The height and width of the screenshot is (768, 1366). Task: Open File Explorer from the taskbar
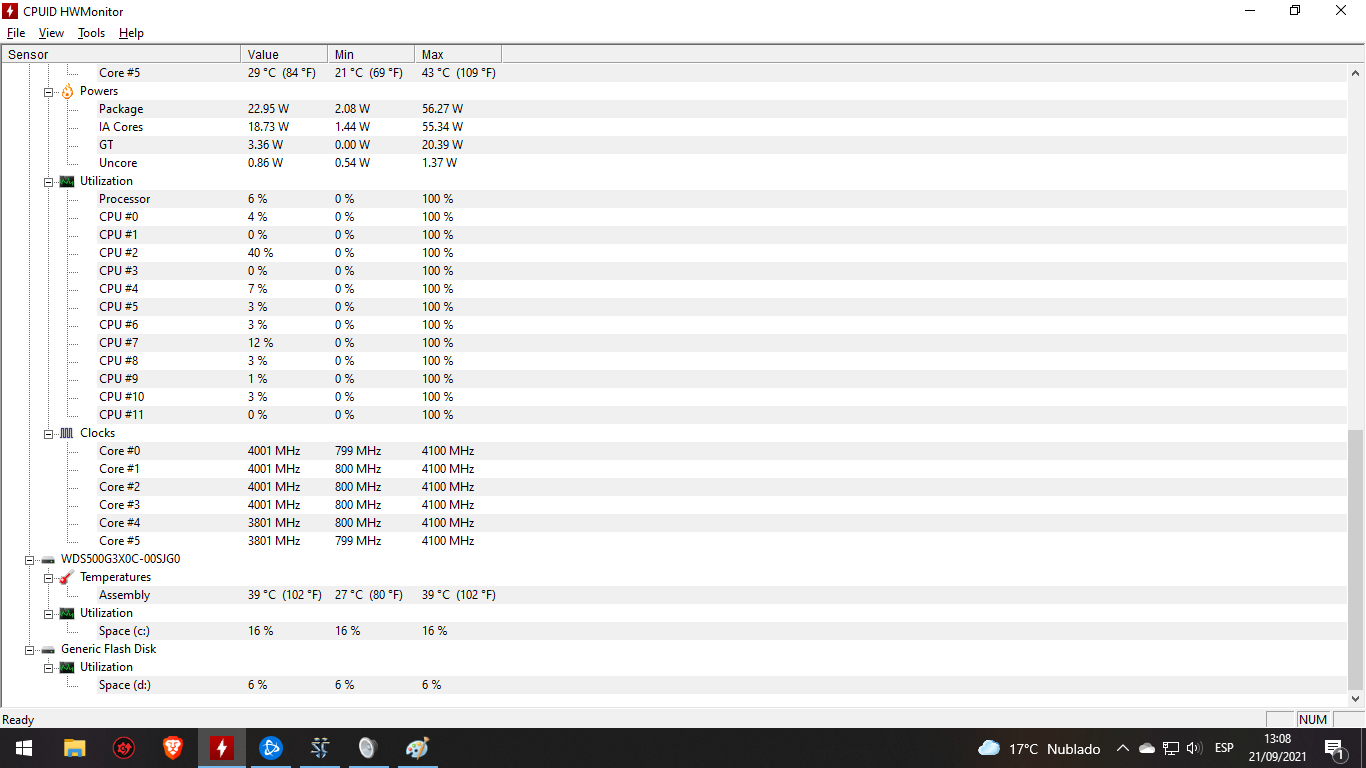[75, 748]
